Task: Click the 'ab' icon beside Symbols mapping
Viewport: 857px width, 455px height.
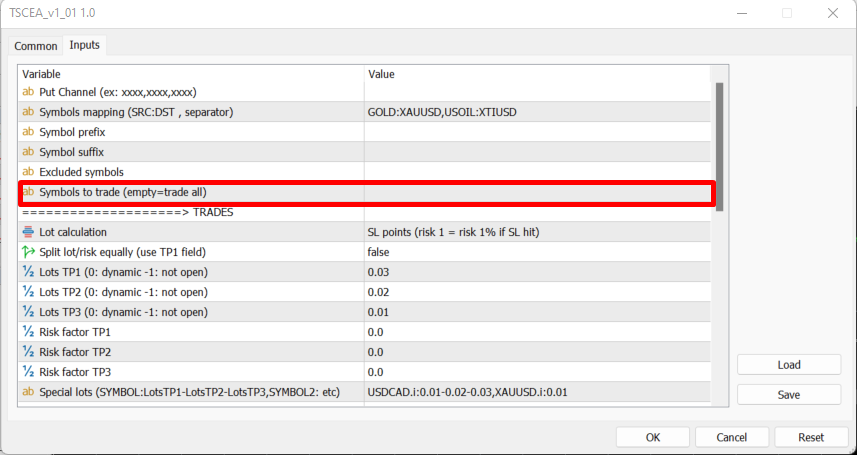Action: [x=28, y=112]
